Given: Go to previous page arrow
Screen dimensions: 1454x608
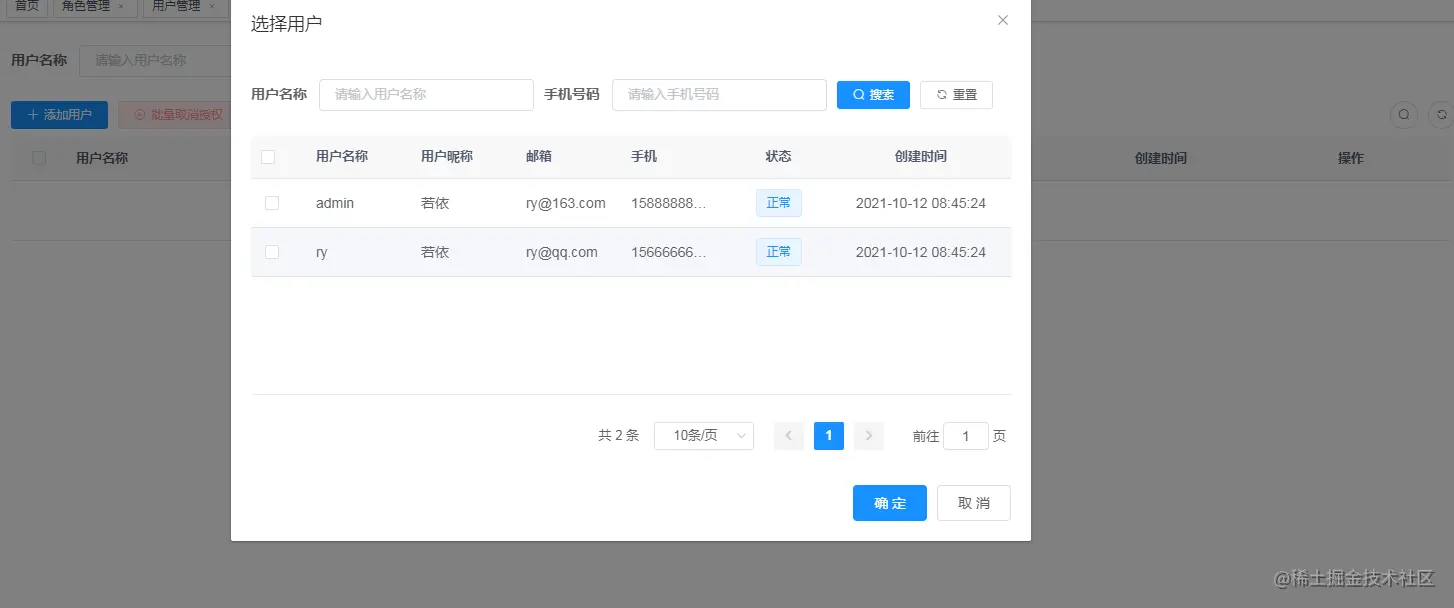Looking at the screenshot, I should pyautogui.click(x=789, y=436).
